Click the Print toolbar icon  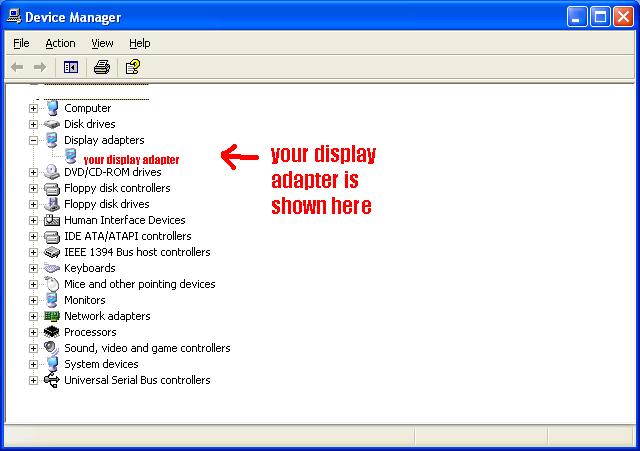[x=102, y=67]
